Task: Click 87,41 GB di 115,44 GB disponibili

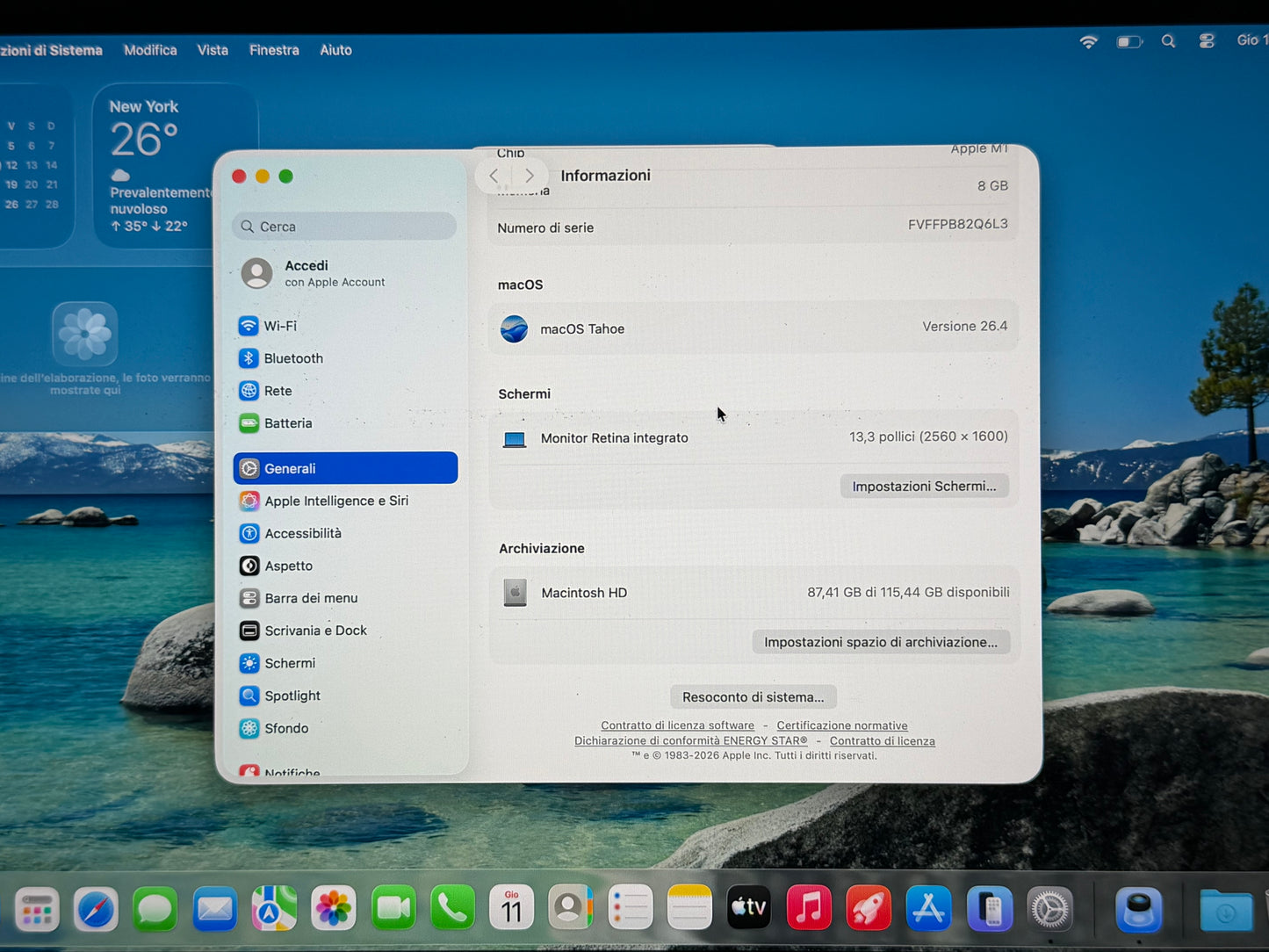Action: tap(908, 593)
